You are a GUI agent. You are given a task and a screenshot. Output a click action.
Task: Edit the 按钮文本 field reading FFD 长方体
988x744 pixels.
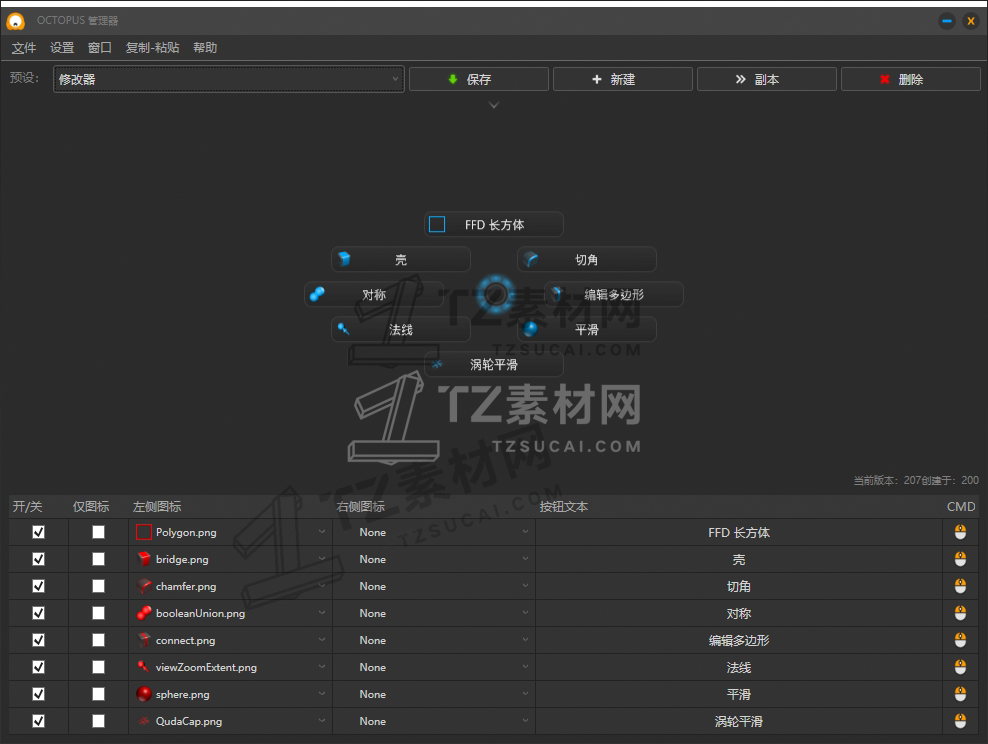(738, 532)
